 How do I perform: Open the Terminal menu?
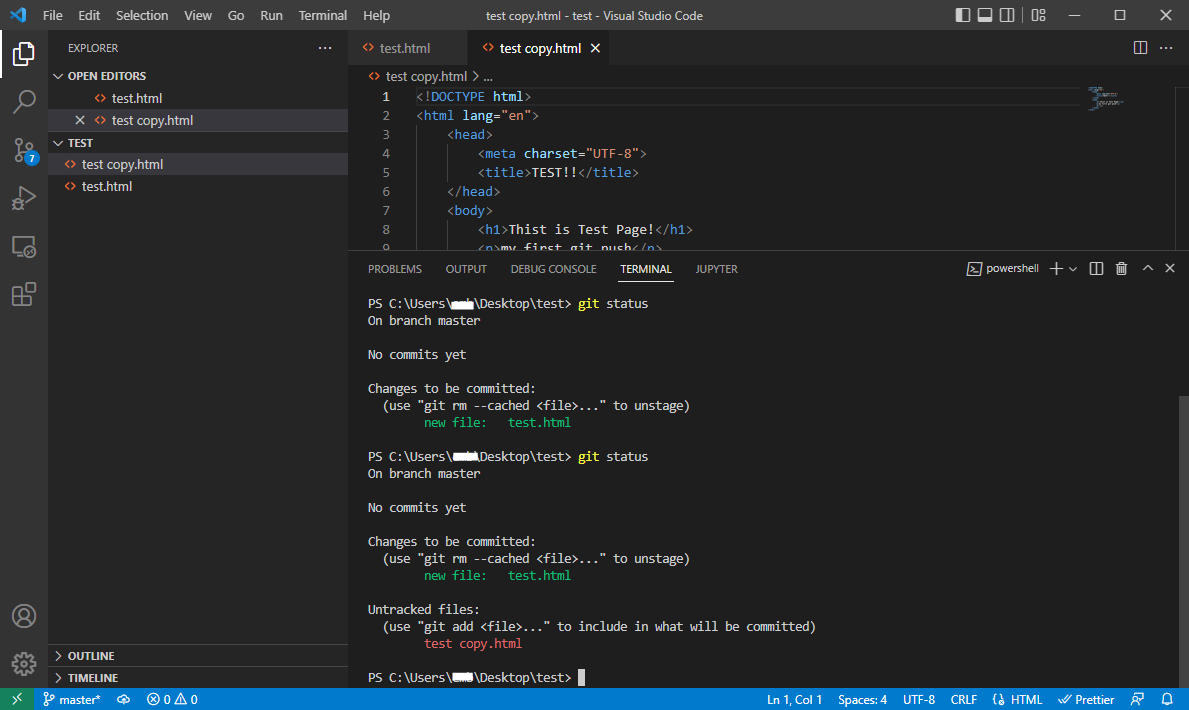pyautogui.click(x=322, y=15)
